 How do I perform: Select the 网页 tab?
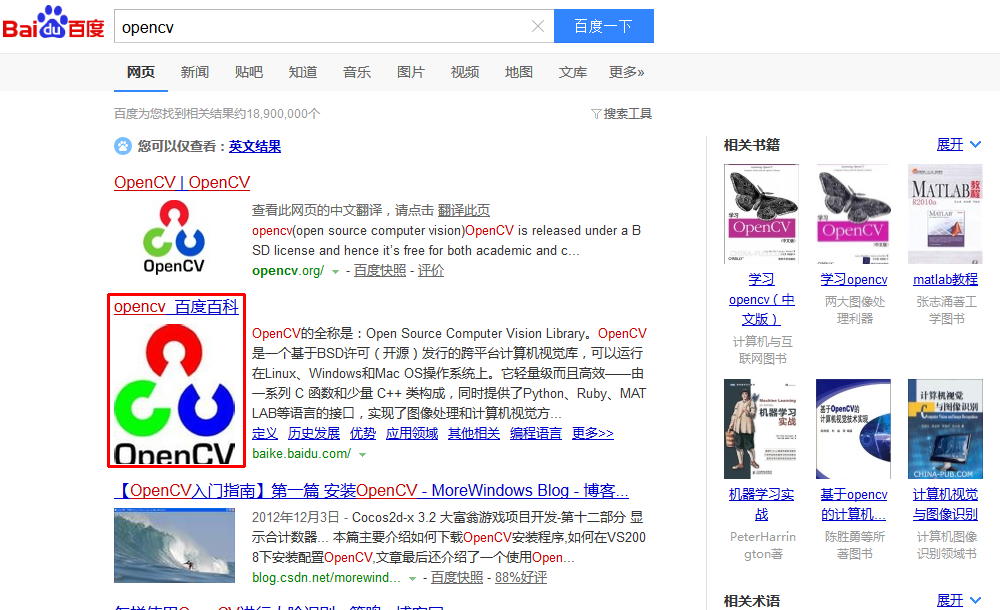[x=141, y=72]
